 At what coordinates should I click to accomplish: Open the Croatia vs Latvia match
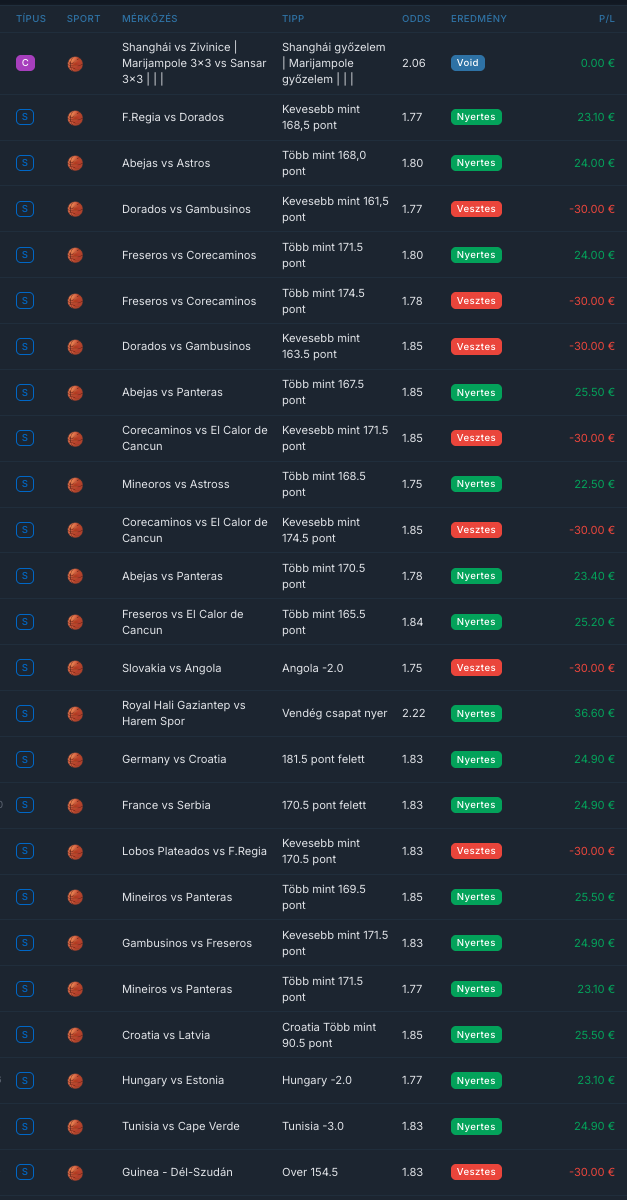(x=166, y=1035)
